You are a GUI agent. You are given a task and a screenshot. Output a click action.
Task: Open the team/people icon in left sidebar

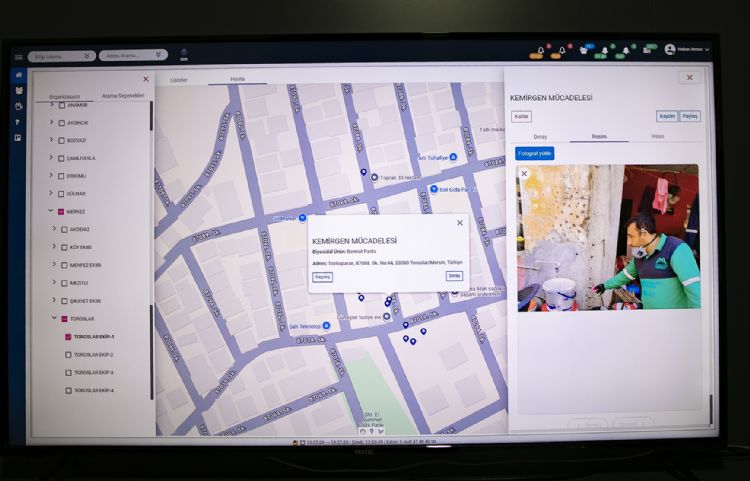click(19, 90)
